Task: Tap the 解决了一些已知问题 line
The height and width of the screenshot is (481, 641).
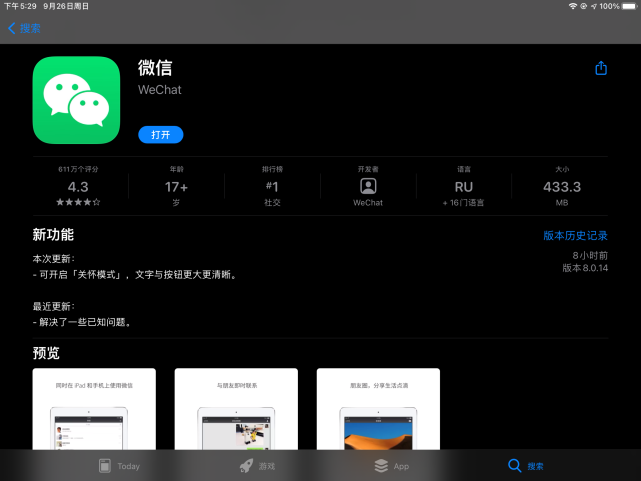Action: pyautogui.click(x=82, y=322)
